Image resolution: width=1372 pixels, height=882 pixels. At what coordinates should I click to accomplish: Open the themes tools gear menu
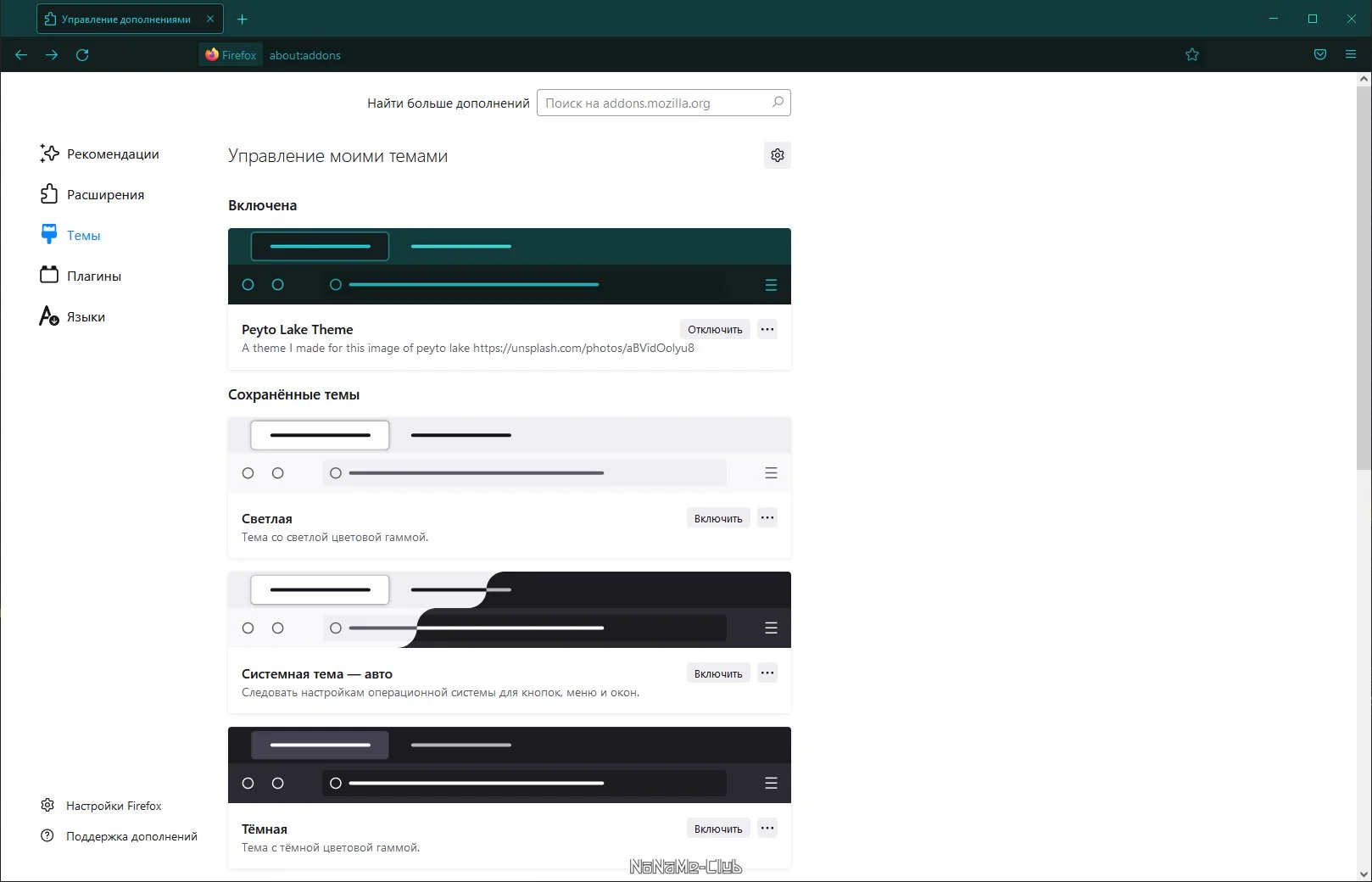[x=778, y=155]
